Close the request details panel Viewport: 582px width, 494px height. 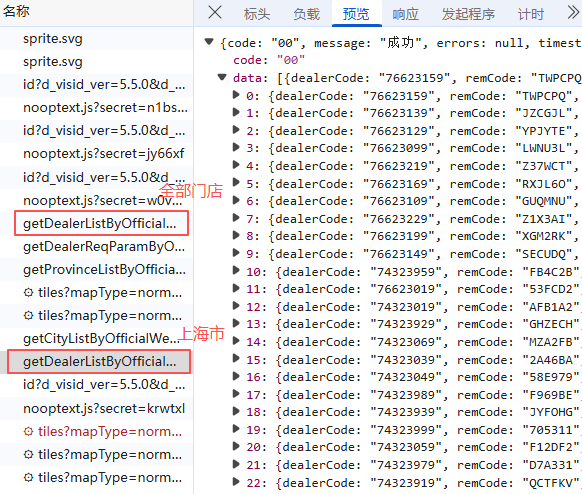[215, 12]
